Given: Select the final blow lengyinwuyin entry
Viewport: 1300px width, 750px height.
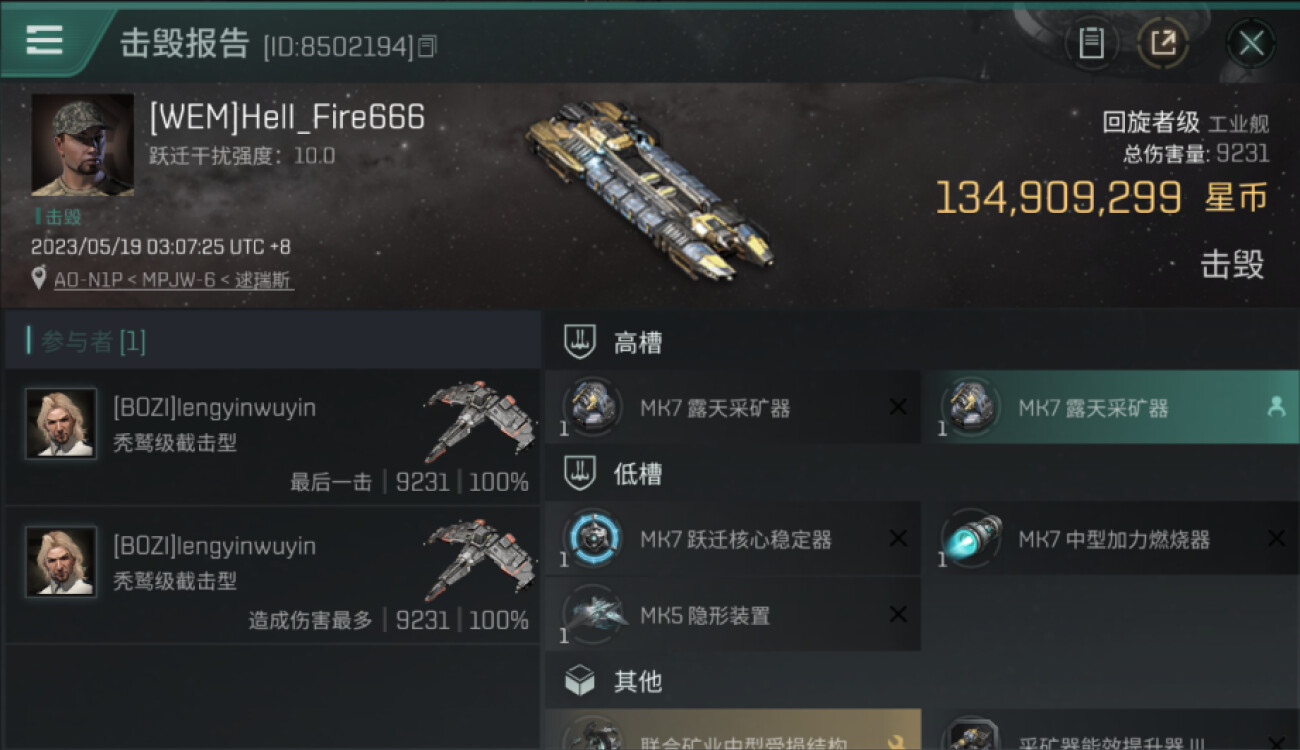Looking at the screenshot, I should [x=273, y=438].
